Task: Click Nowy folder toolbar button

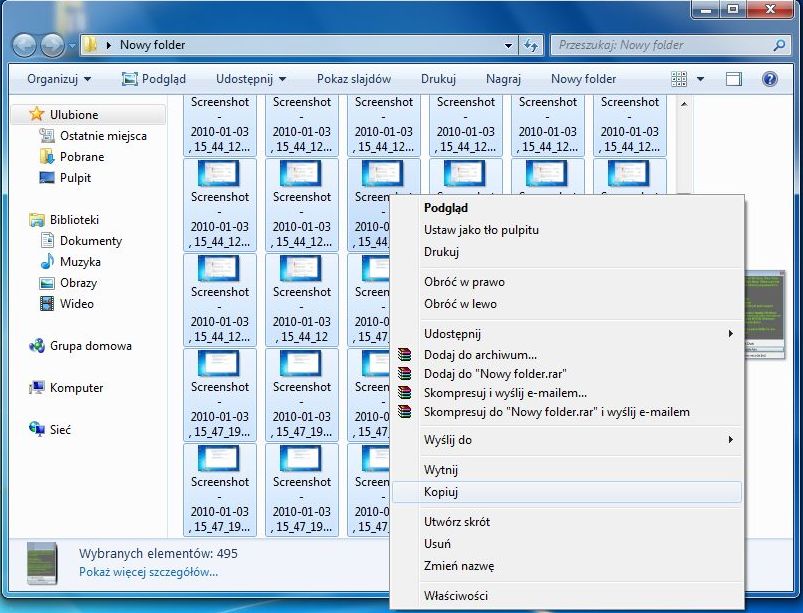Action: pyautogui.click(x=583, y=79)
